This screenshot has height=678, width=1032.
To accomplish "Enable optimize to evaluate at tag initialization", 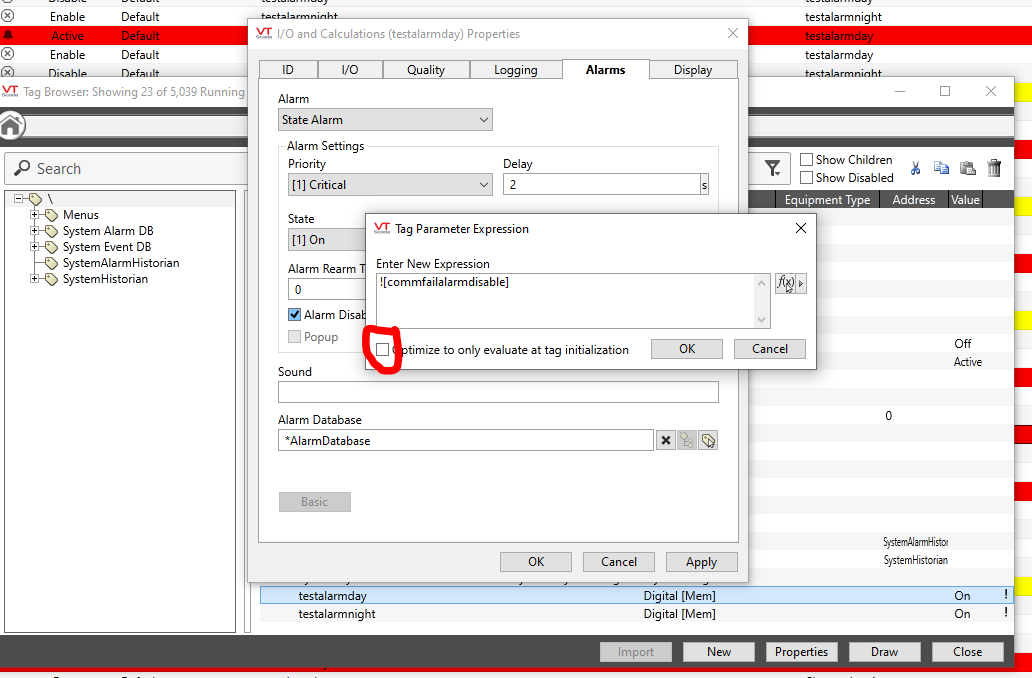I will pyautogui.click(x=383, y=350).
